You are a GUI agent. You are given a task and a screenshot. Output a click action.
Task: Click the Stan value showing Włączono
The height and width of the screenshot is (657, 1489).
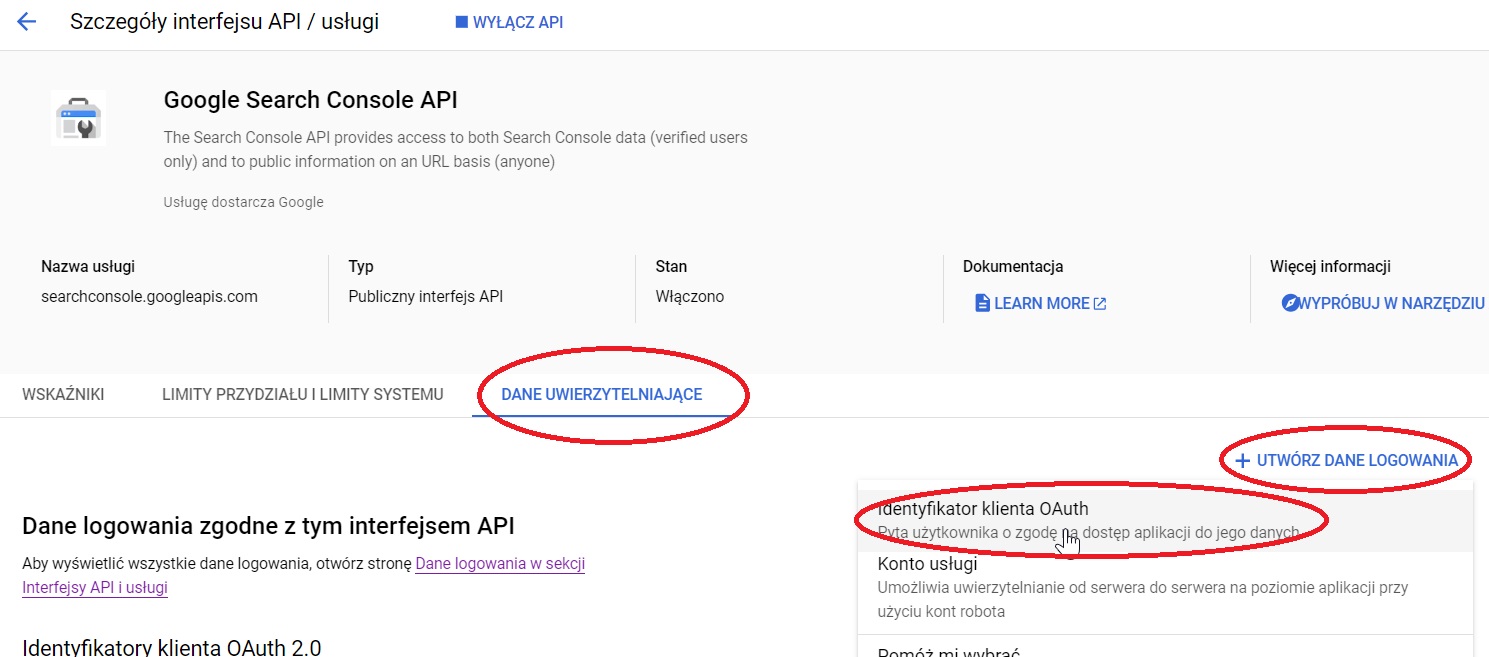tap(690, 296)
